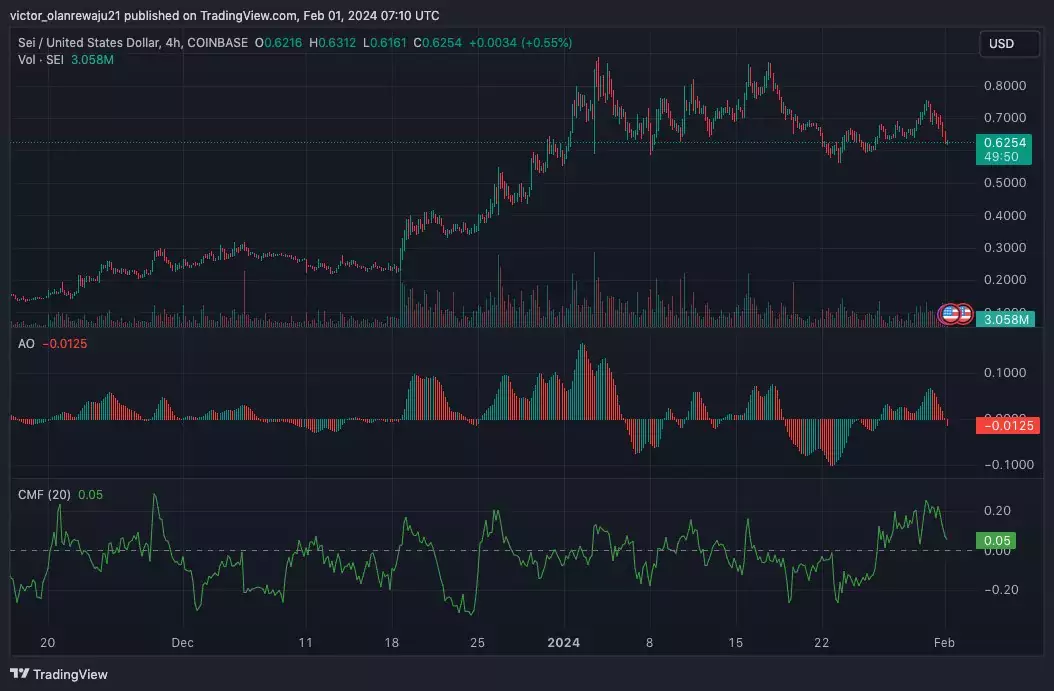Screen dimensions: 1054x691
Task: Click the green 3.058M volume axis label
Action: tap(1006, 319)
